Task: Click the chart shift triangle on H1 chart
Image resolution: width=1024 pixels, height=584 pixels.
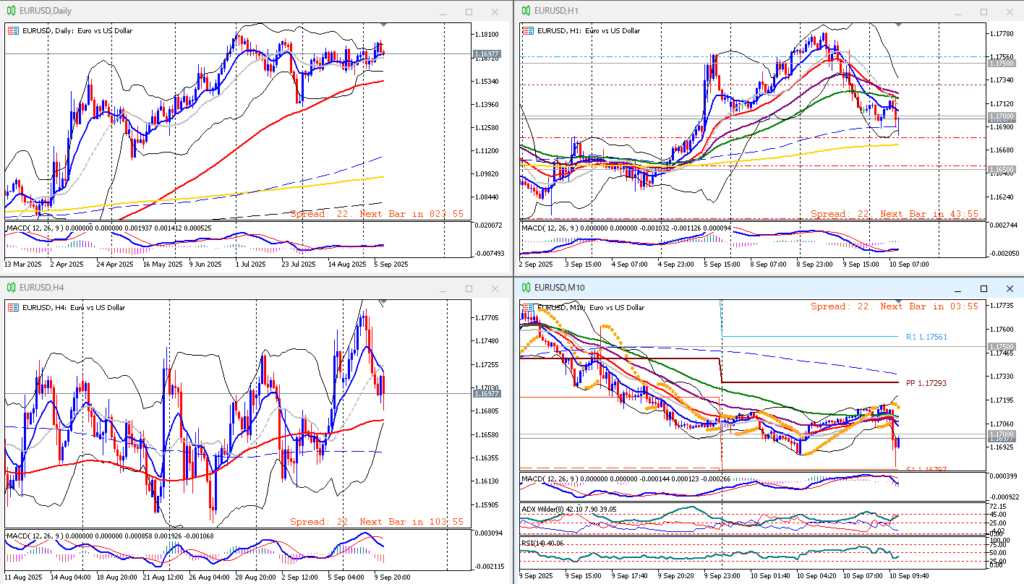Action: point(897,23)
